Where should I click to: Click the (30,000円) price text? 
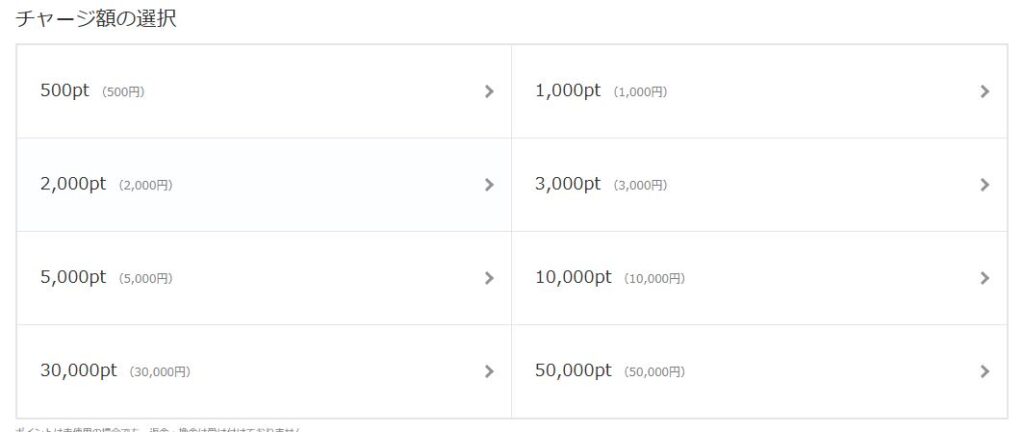click(160, 372)
